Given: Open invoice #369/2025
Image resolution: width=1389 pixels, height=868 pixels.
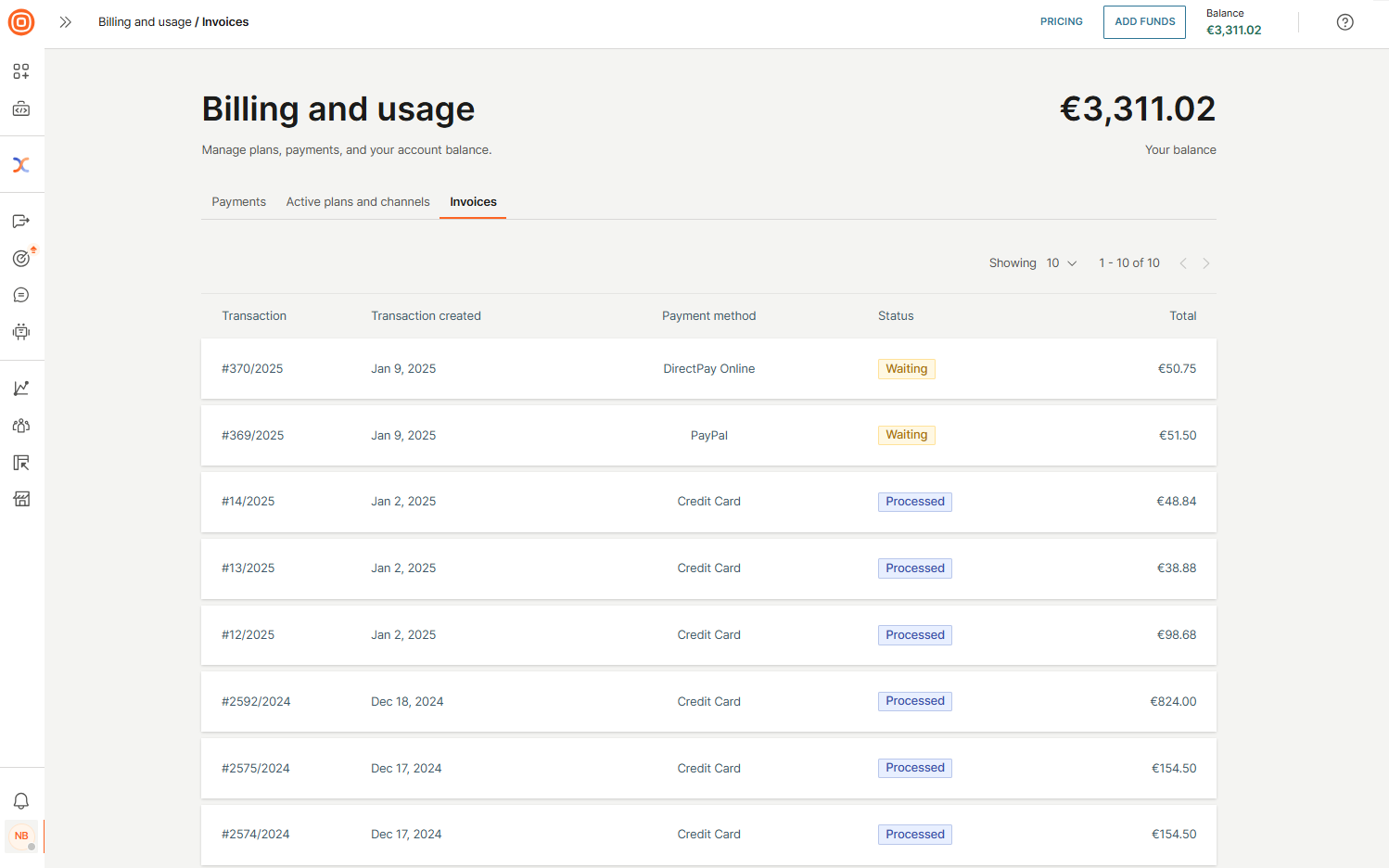Looking at the screenshot, I should click(x=708, y=435).
